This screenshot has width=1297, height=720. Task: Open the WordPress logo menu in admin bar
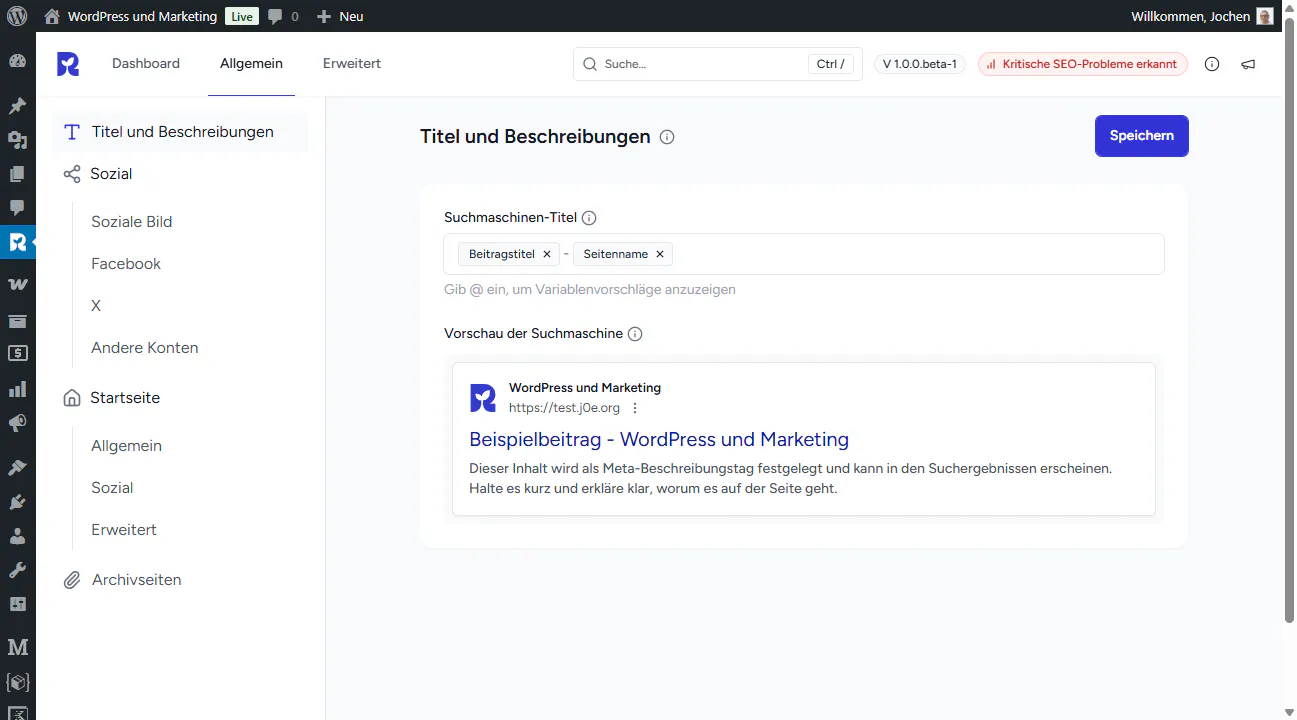click(17, 16)
